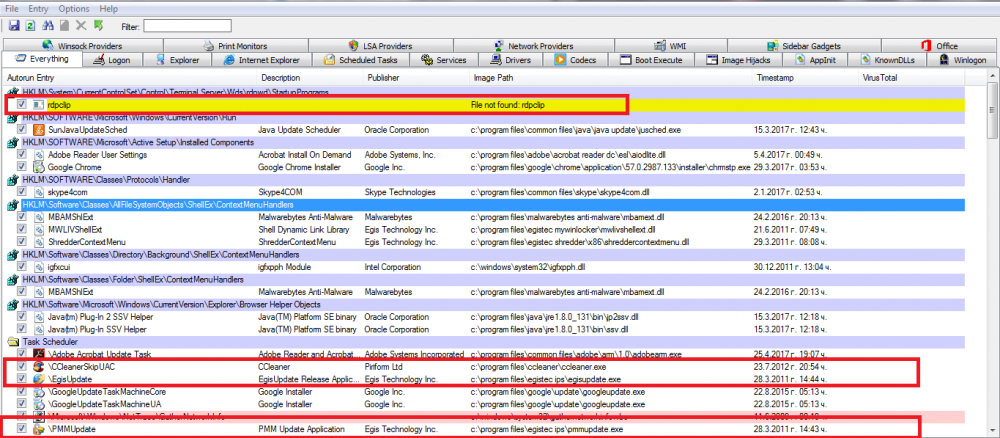
Task: Sort by Description column header
Action: tap(309, 78)
